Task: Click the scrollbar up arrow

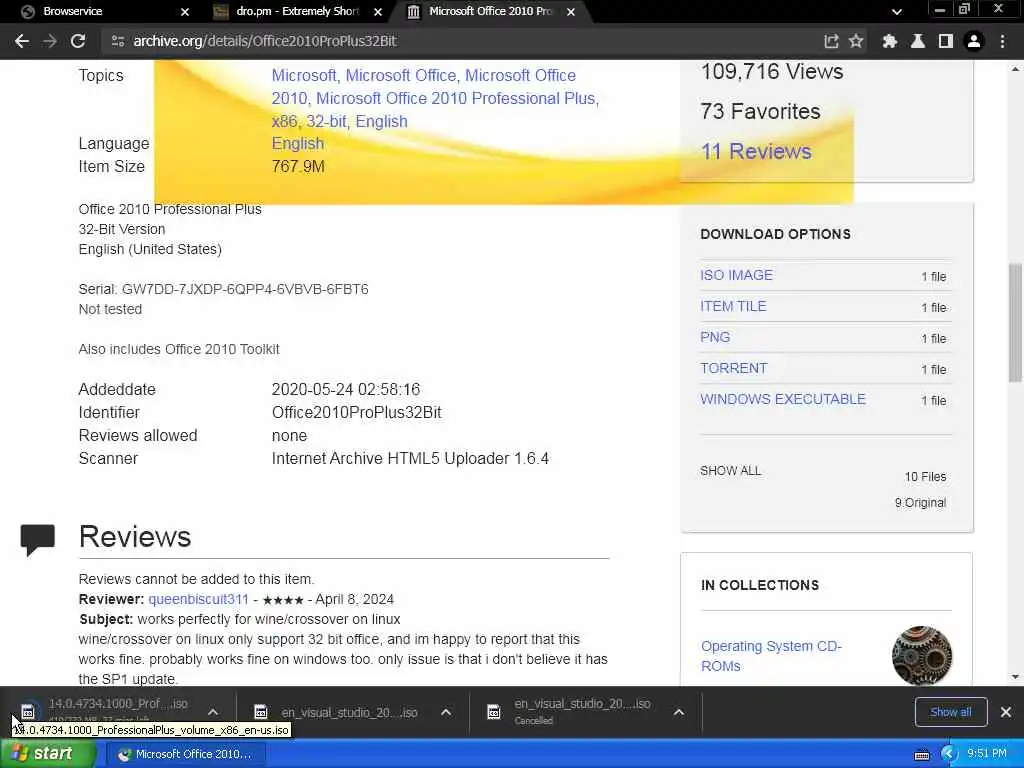Action: tap(1015, 69)
